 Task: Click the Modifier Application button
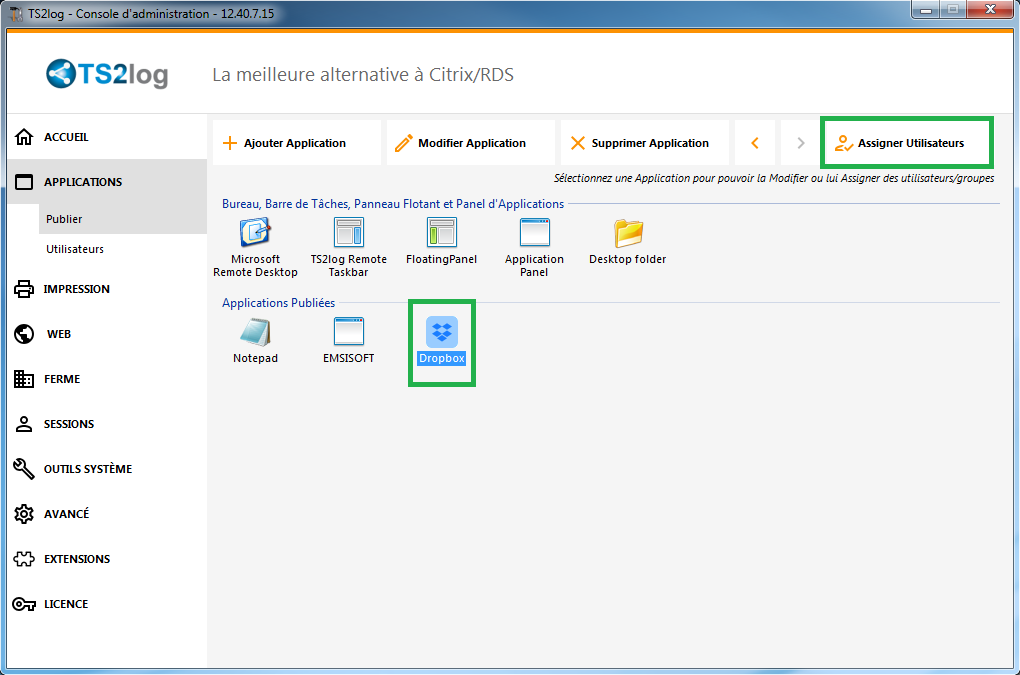(471, 143)
